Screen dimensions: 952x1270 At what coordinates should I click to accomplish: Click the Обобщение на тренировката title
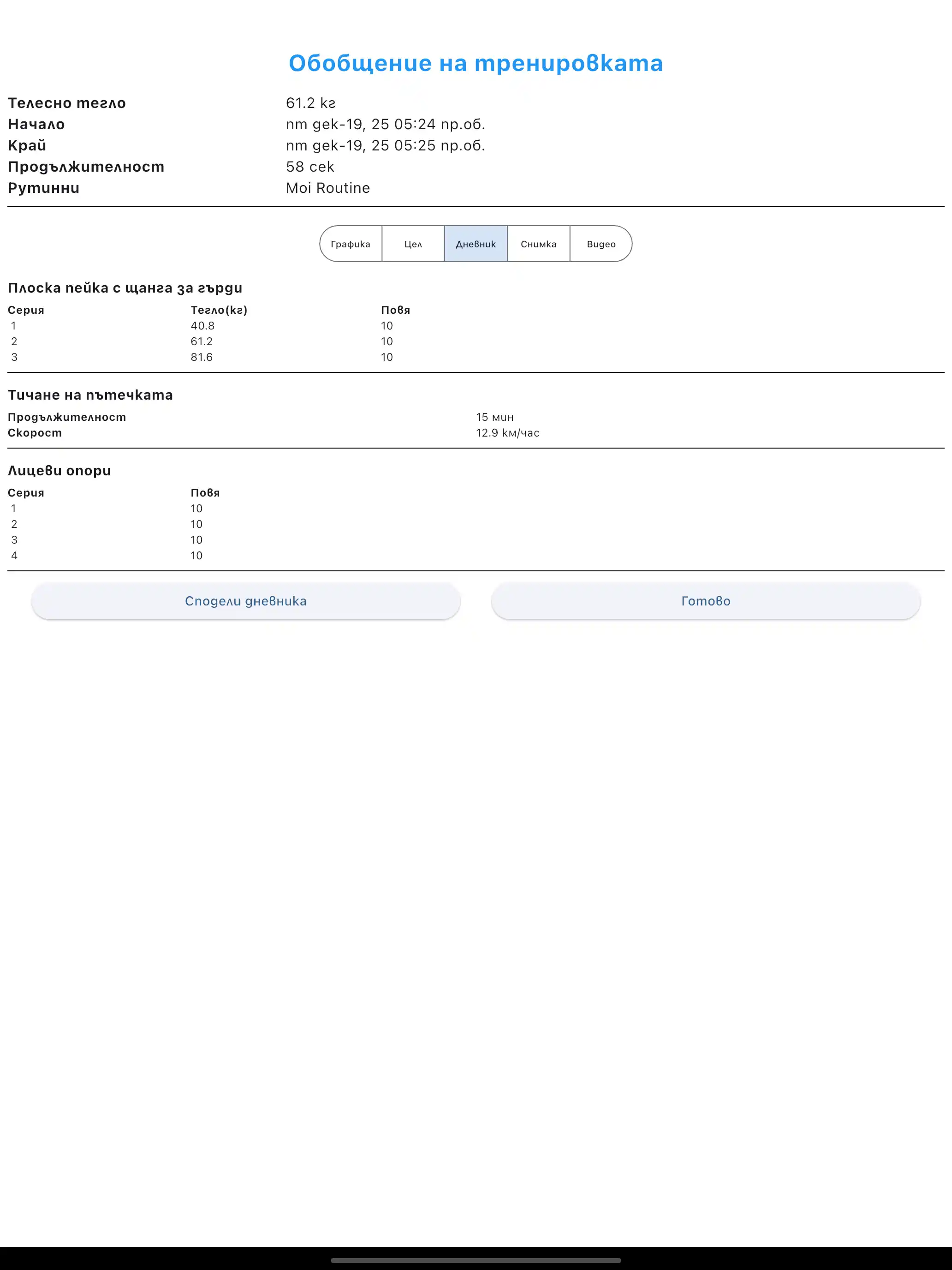(476, 63)
